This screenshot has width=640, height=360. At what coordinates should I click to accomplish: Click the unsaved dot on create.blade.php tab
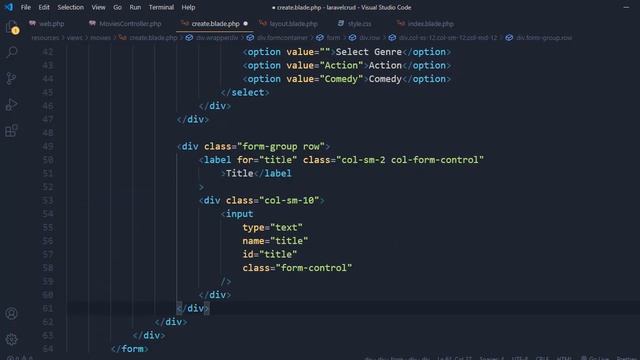pyautogui.click(x=245, y=24)
